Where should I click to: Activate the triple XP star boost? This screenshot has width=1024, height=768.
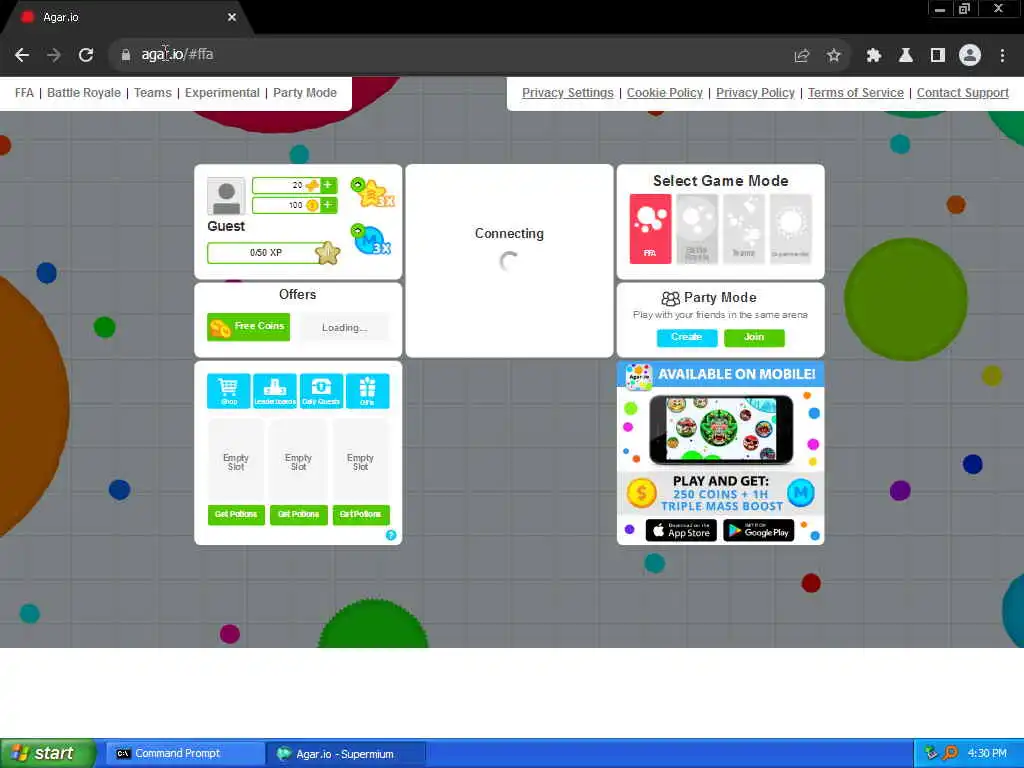click(372, 192)
